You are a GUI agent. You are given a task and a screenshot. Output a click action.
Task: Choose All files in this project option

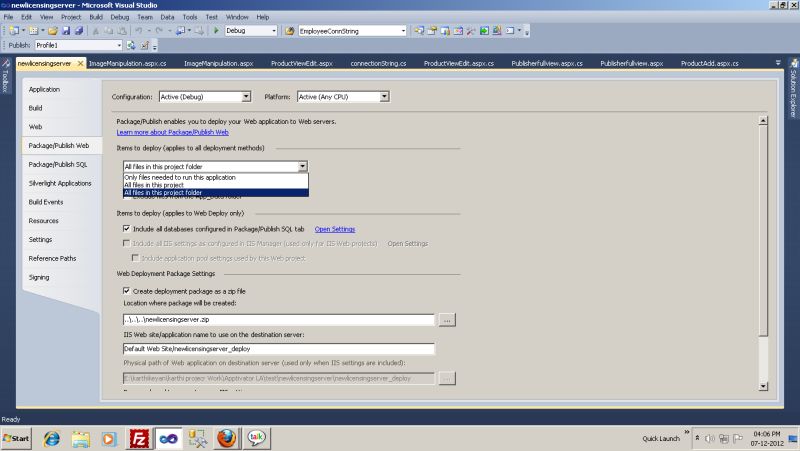tap(216, 185)
